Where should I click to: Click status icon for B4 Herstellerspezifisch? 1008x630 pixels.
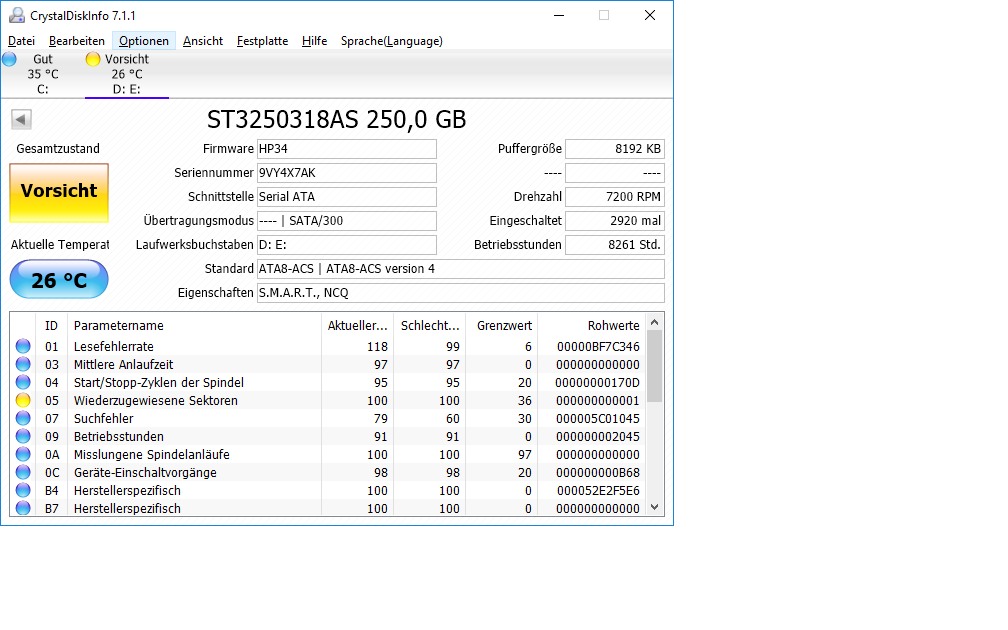(x=23, y=490)
